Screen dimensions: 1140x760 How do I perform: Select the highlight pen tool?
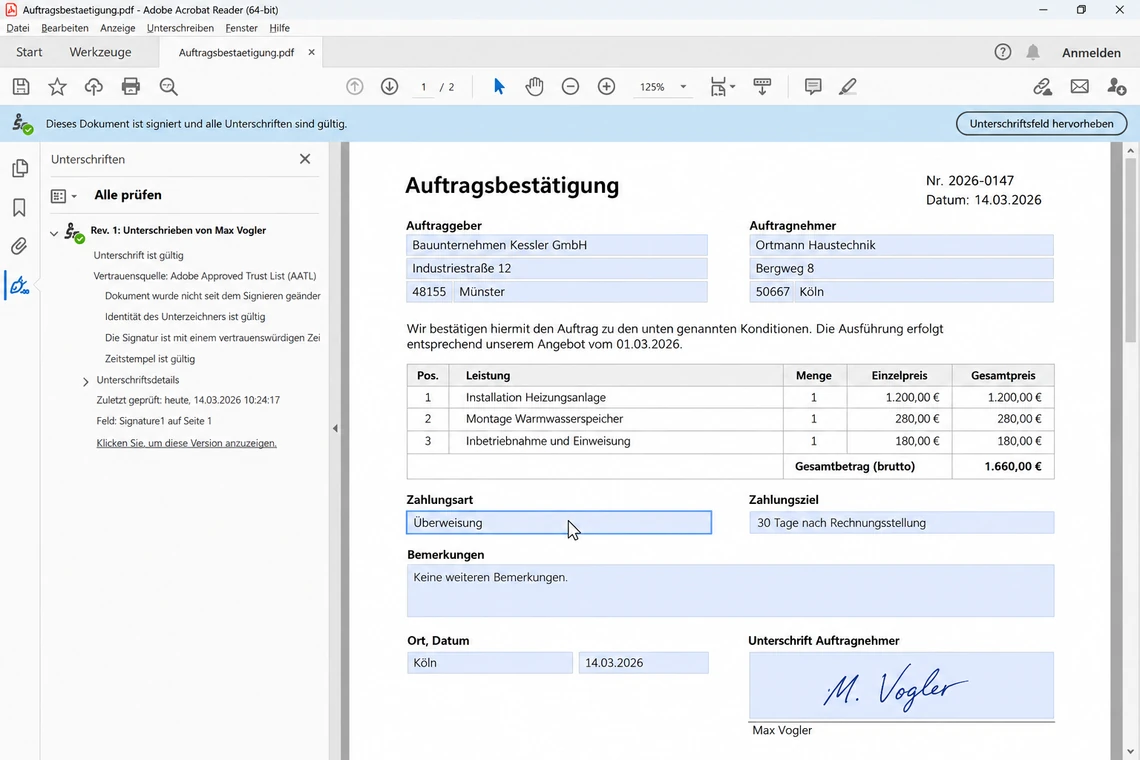(x=848, y=87)
